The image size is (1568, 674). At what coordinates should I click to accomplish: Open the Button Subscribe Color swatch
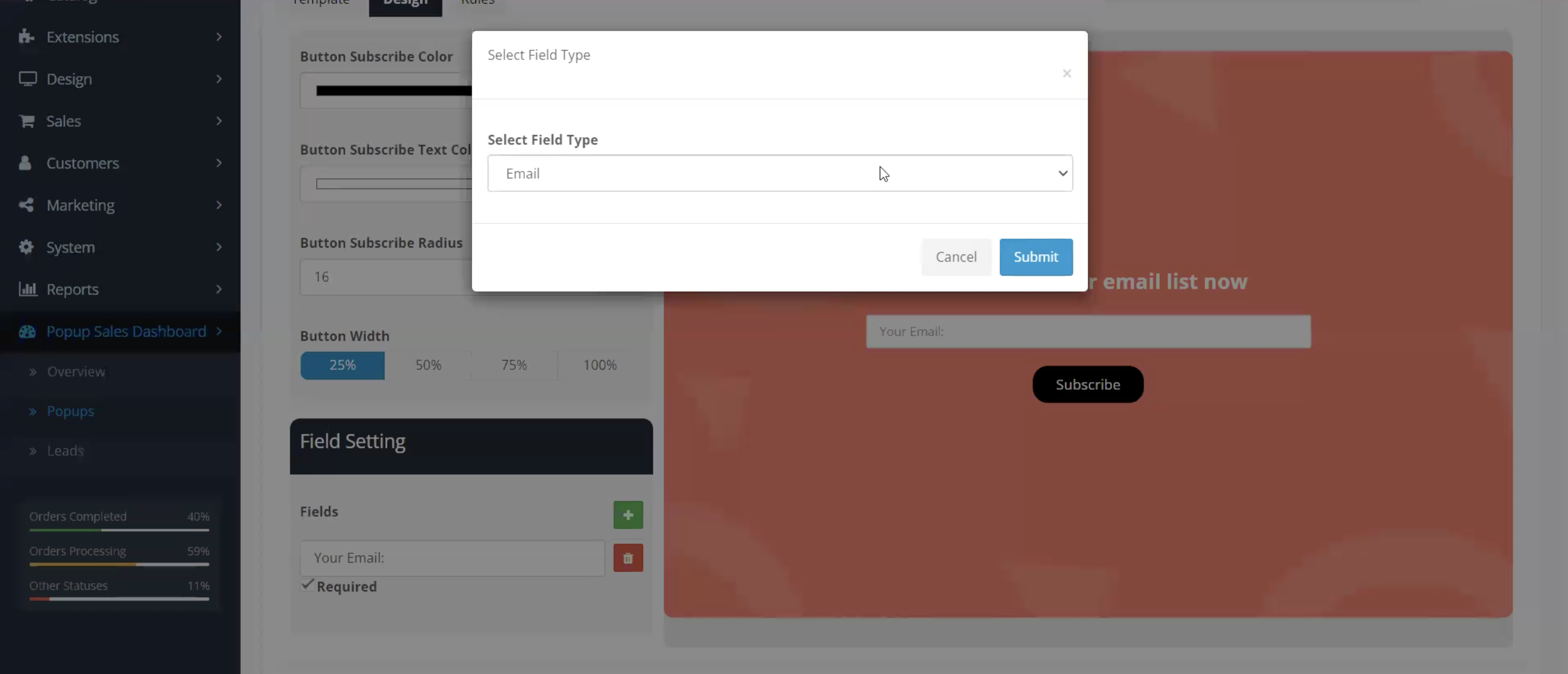coord(393,91)
